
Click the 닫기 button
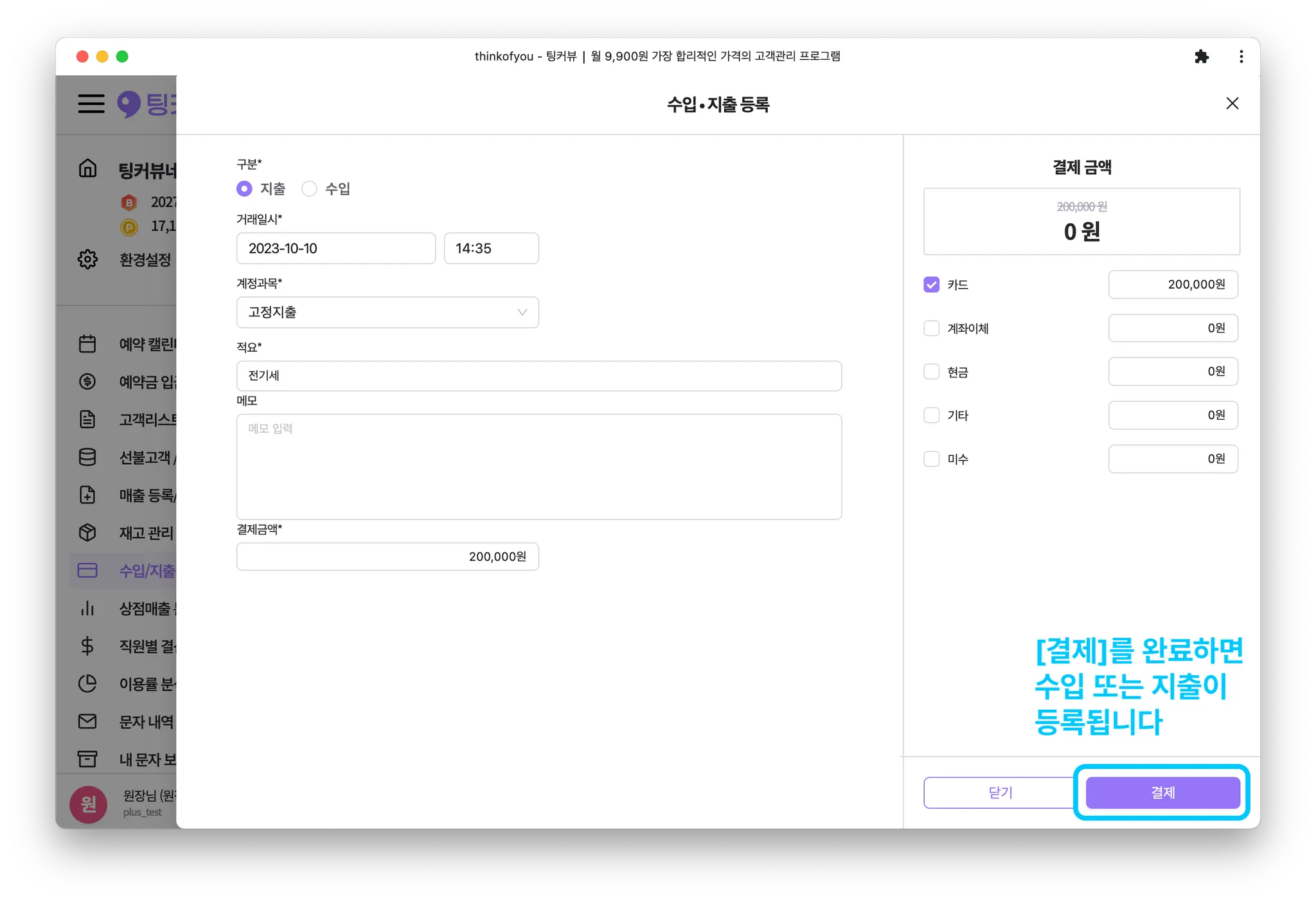point(999,793)
